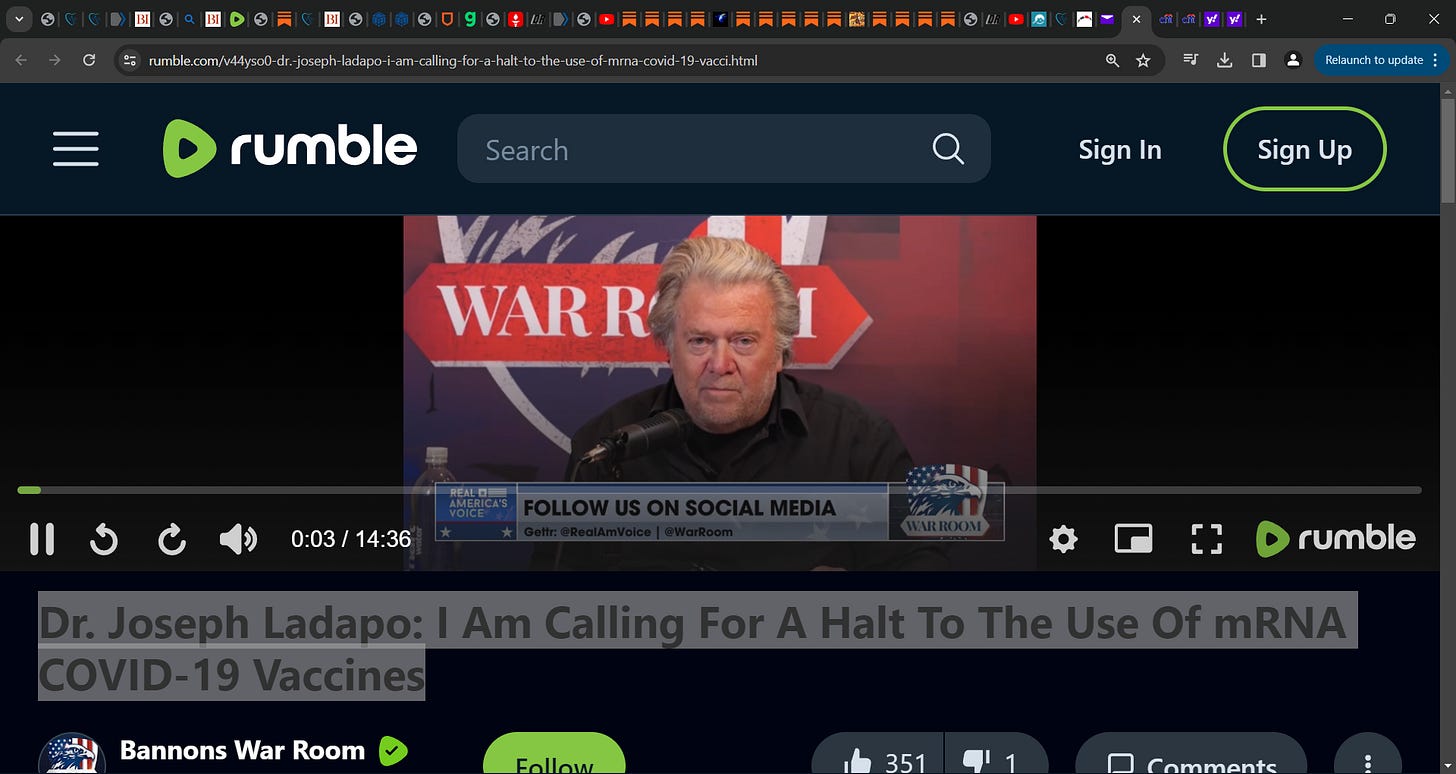Switch to the purple envelope icon tab
Screen dimensions: 1456x774
point(1107,19)
